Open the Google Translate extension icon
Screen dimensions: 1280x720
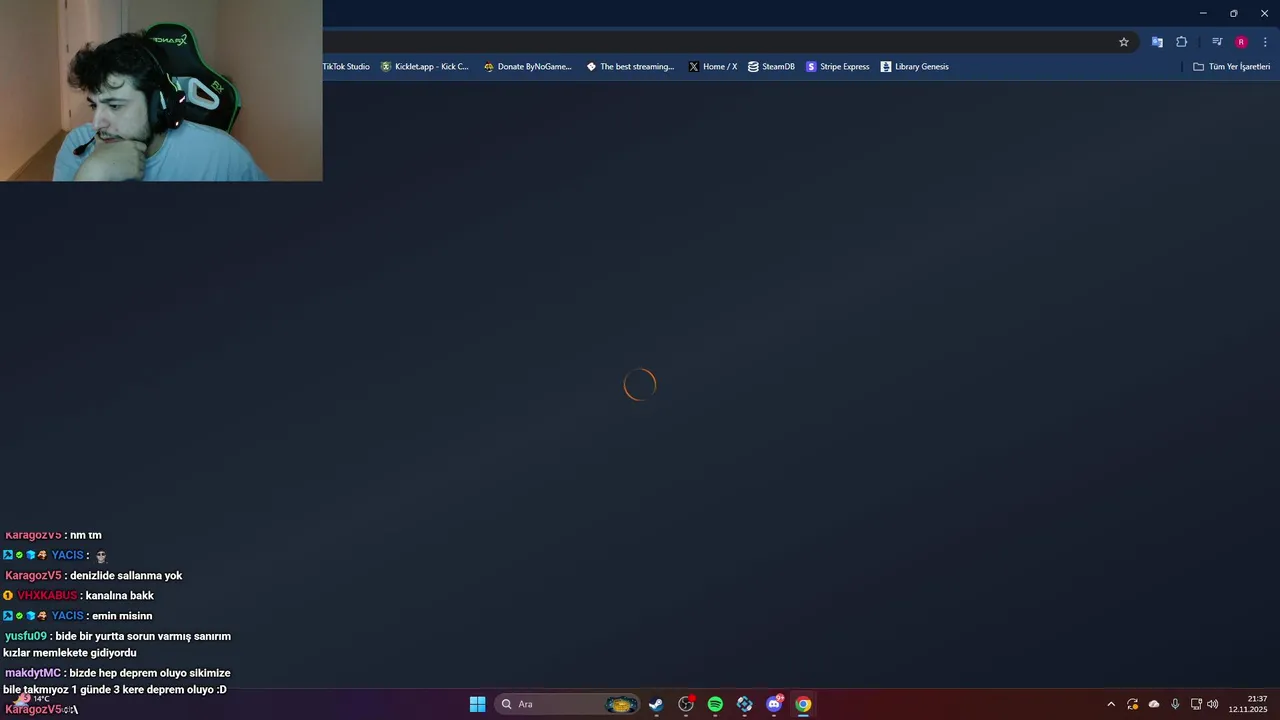[x=1157, y=42]
